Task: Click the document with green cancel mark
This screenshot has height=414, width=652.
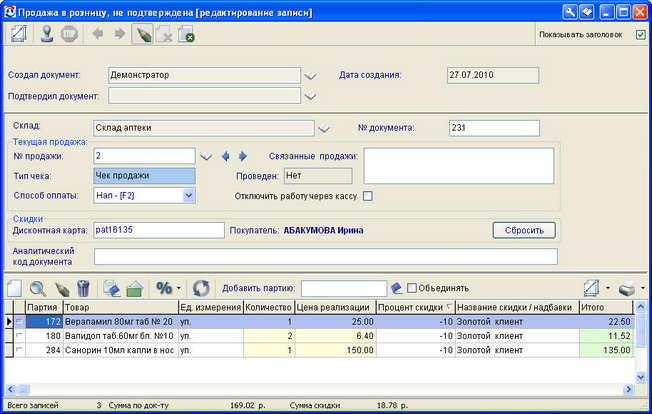Action: click(x=186, y=34)
